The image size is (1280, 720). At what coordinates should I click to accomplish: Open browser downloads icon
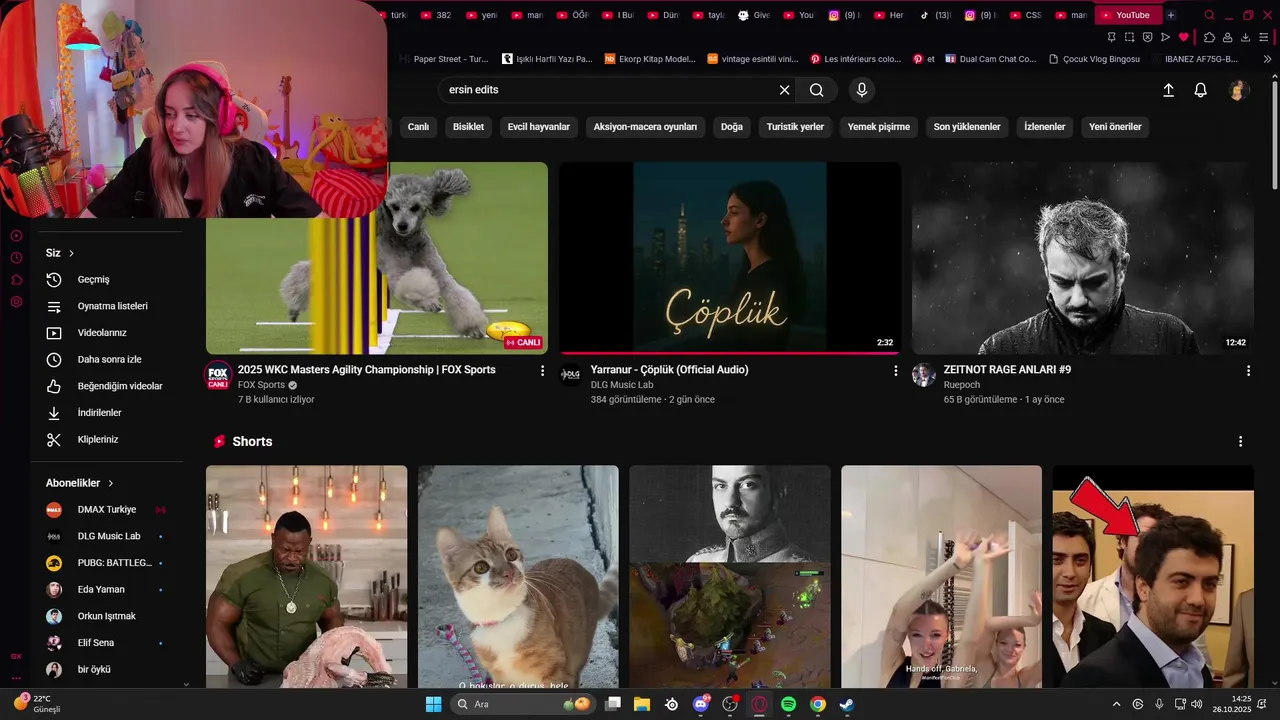[x=1246, y=37]
